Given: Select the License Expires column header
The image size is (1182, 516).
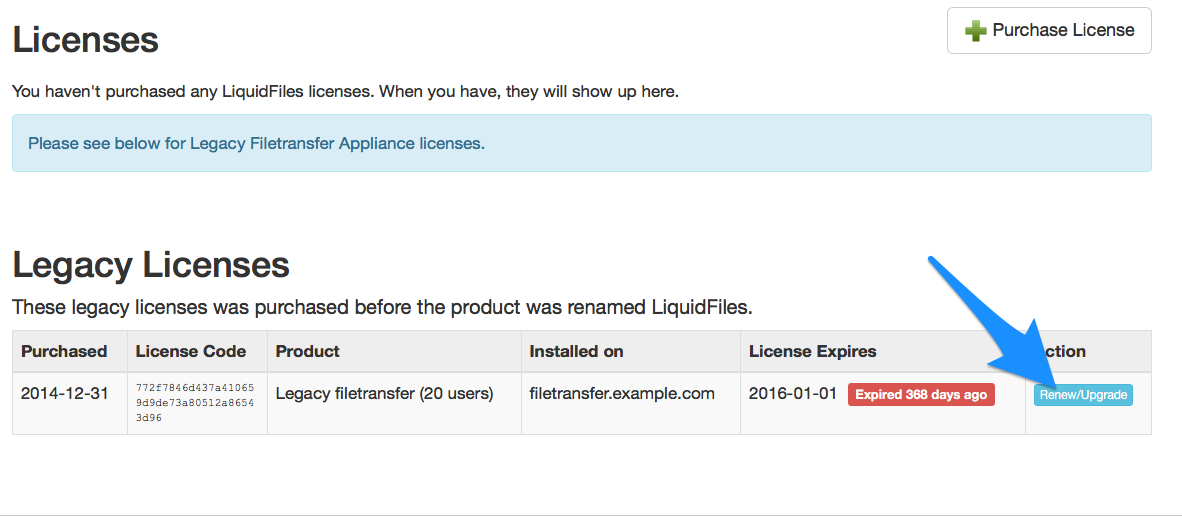Looking at the screenshot, I should (813, 351).
